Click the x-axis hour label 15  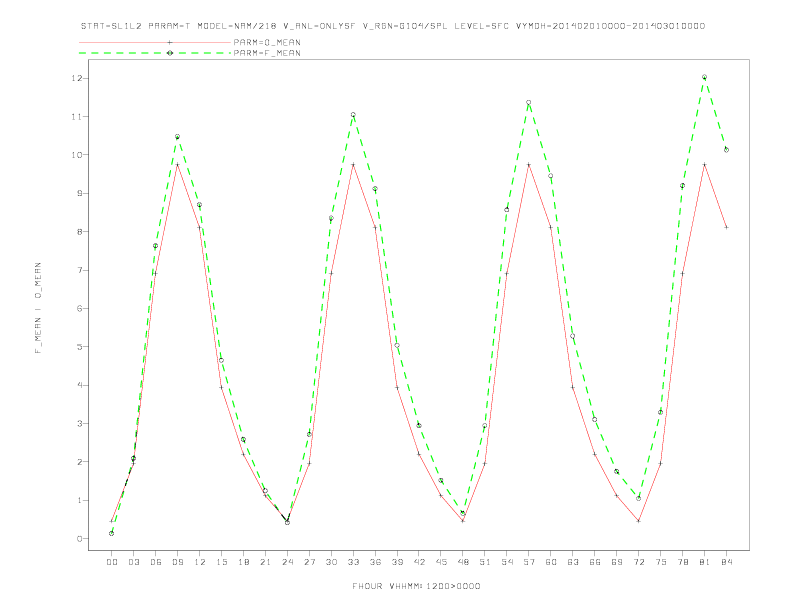coord(221,562)
